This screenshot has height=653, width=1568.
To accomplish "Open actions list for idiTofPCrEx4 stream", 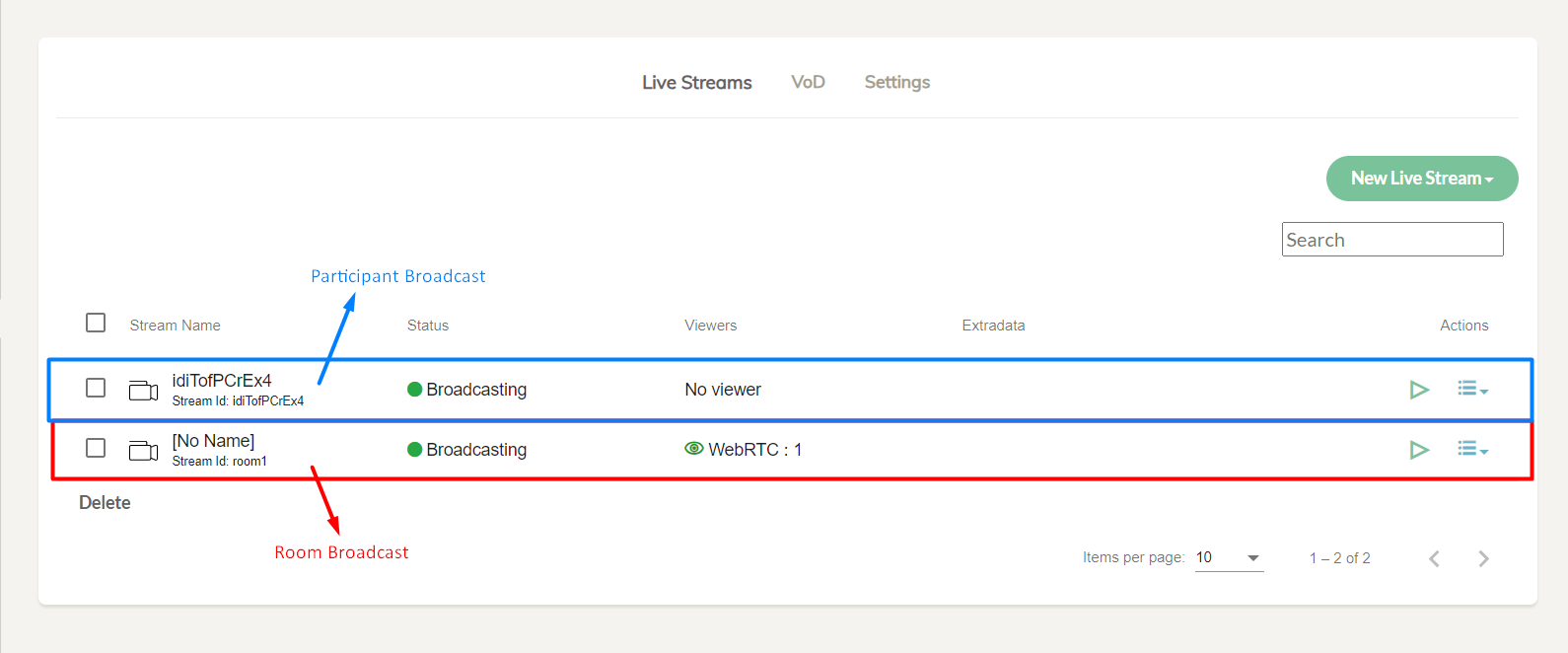I will click(x=1472, y=389).
